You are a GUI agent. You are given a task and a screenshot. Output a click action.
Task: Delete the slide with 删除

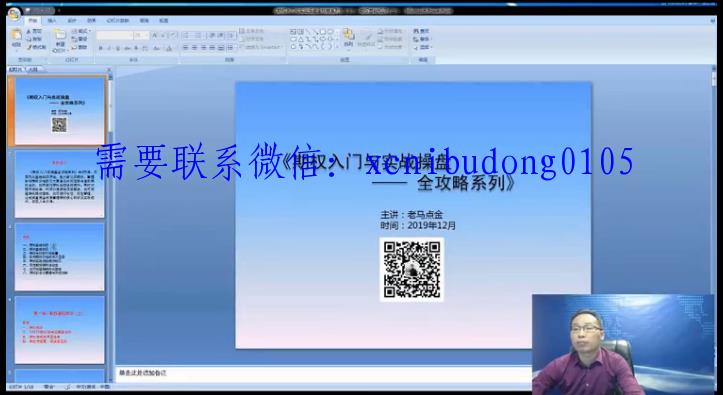click(80, 47)
